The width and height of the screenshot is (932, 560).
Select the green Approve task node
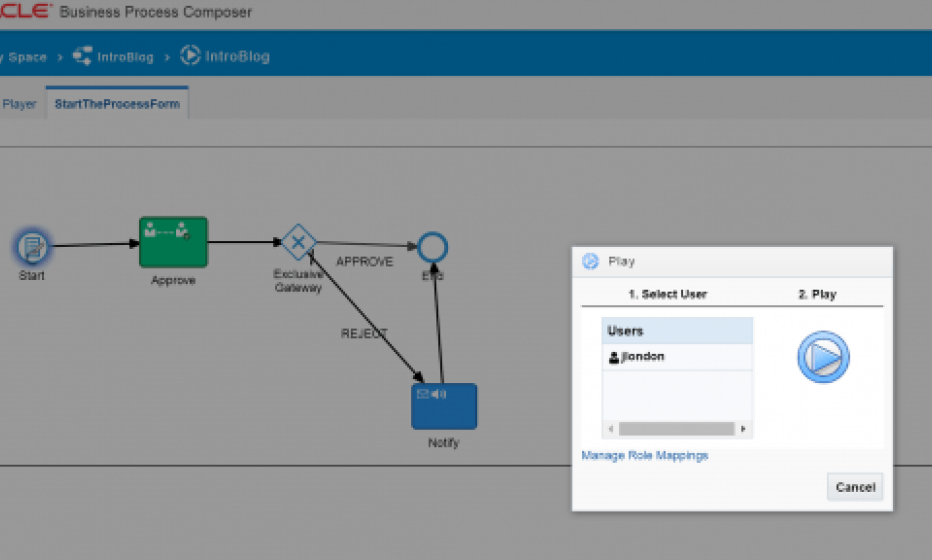pyautogui.click(x=174, y=242)
